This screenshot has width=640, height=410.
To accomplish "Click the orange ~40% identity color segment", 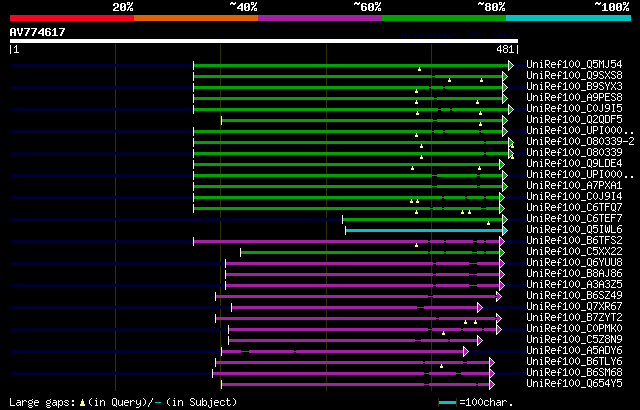I will tap(196, 18).
